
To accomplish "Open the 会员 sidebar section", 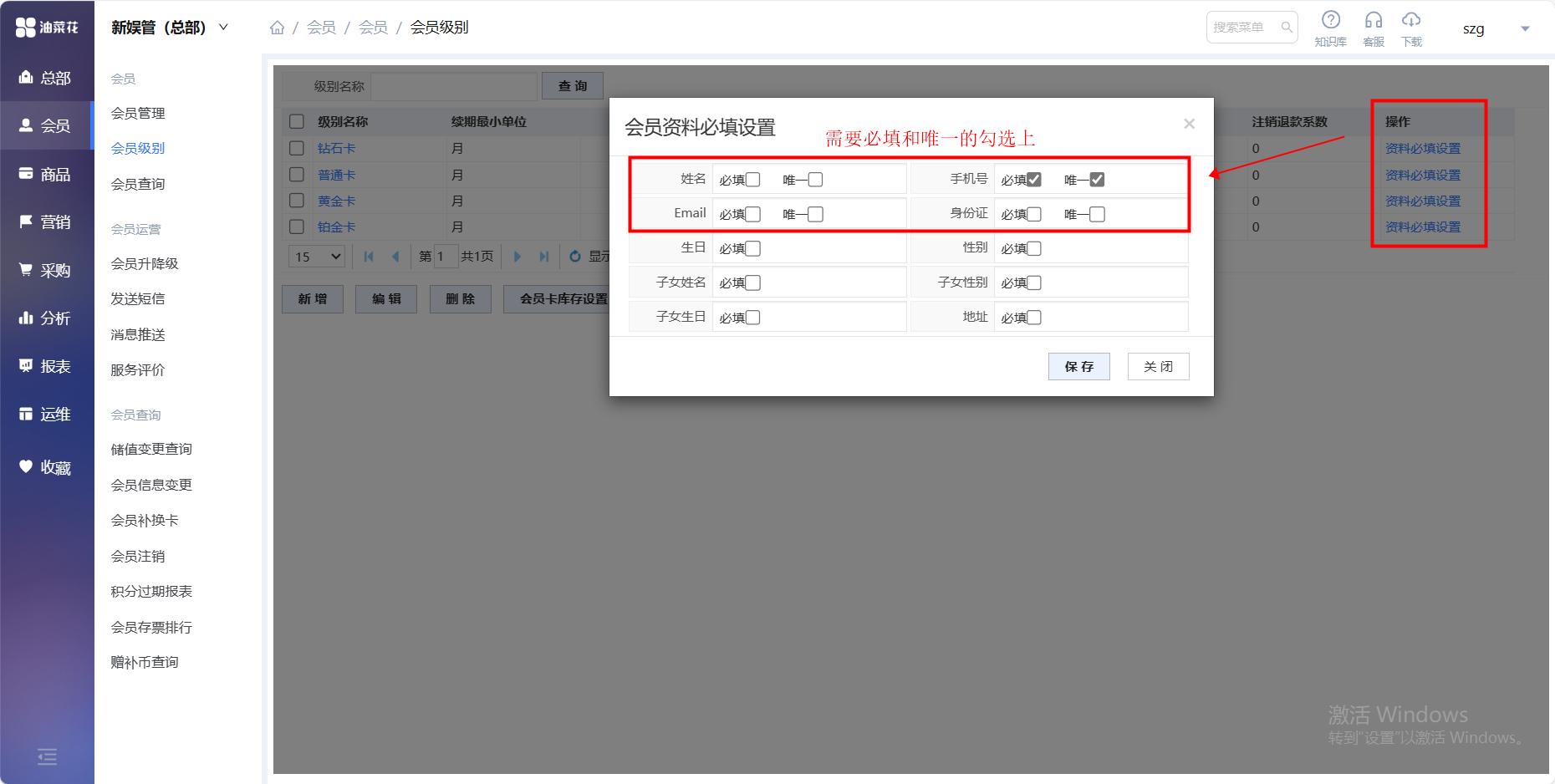I will [x=47, y=125].
